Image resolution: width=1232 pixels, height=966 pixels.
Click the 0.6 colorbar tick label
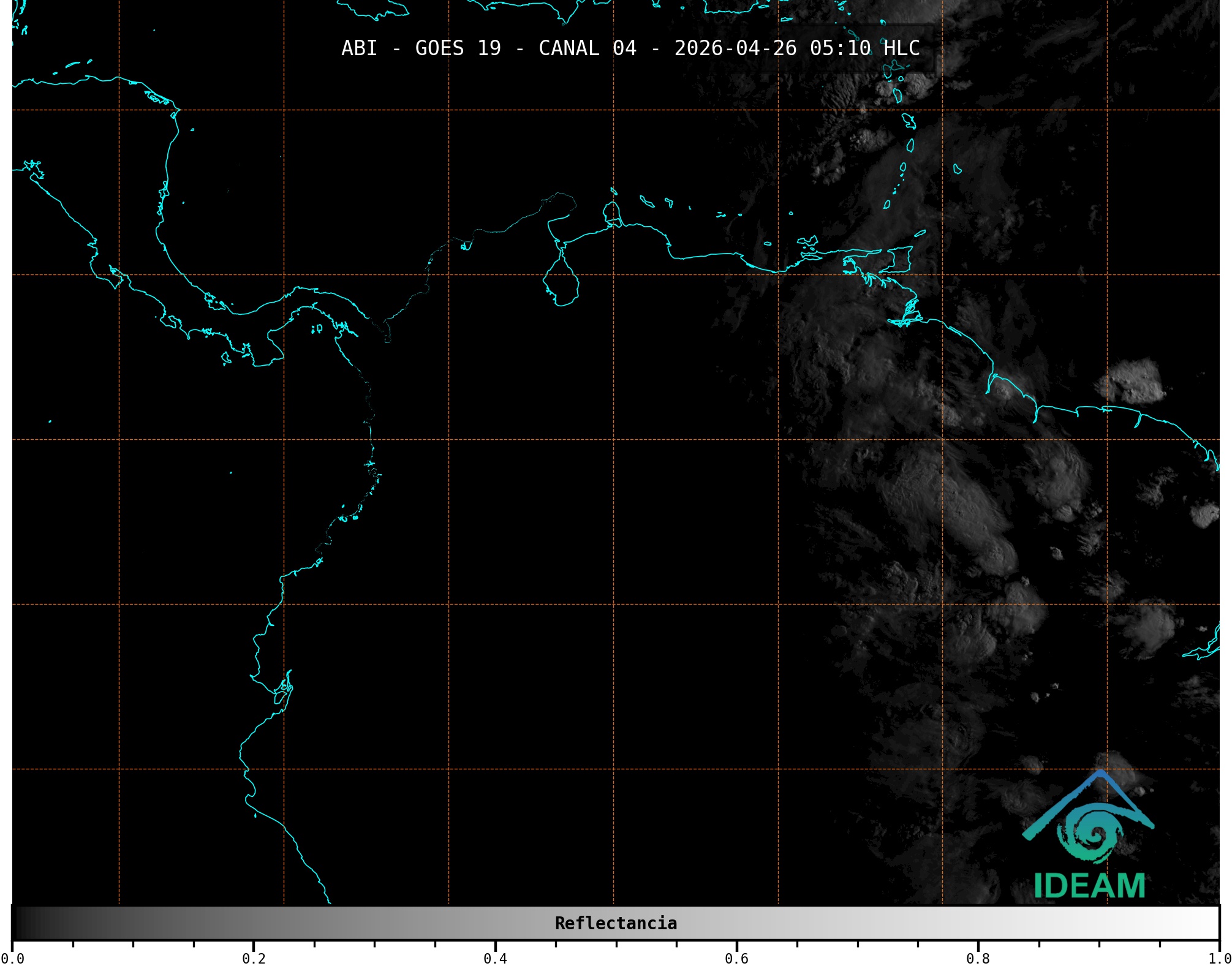tap(736, 958)
